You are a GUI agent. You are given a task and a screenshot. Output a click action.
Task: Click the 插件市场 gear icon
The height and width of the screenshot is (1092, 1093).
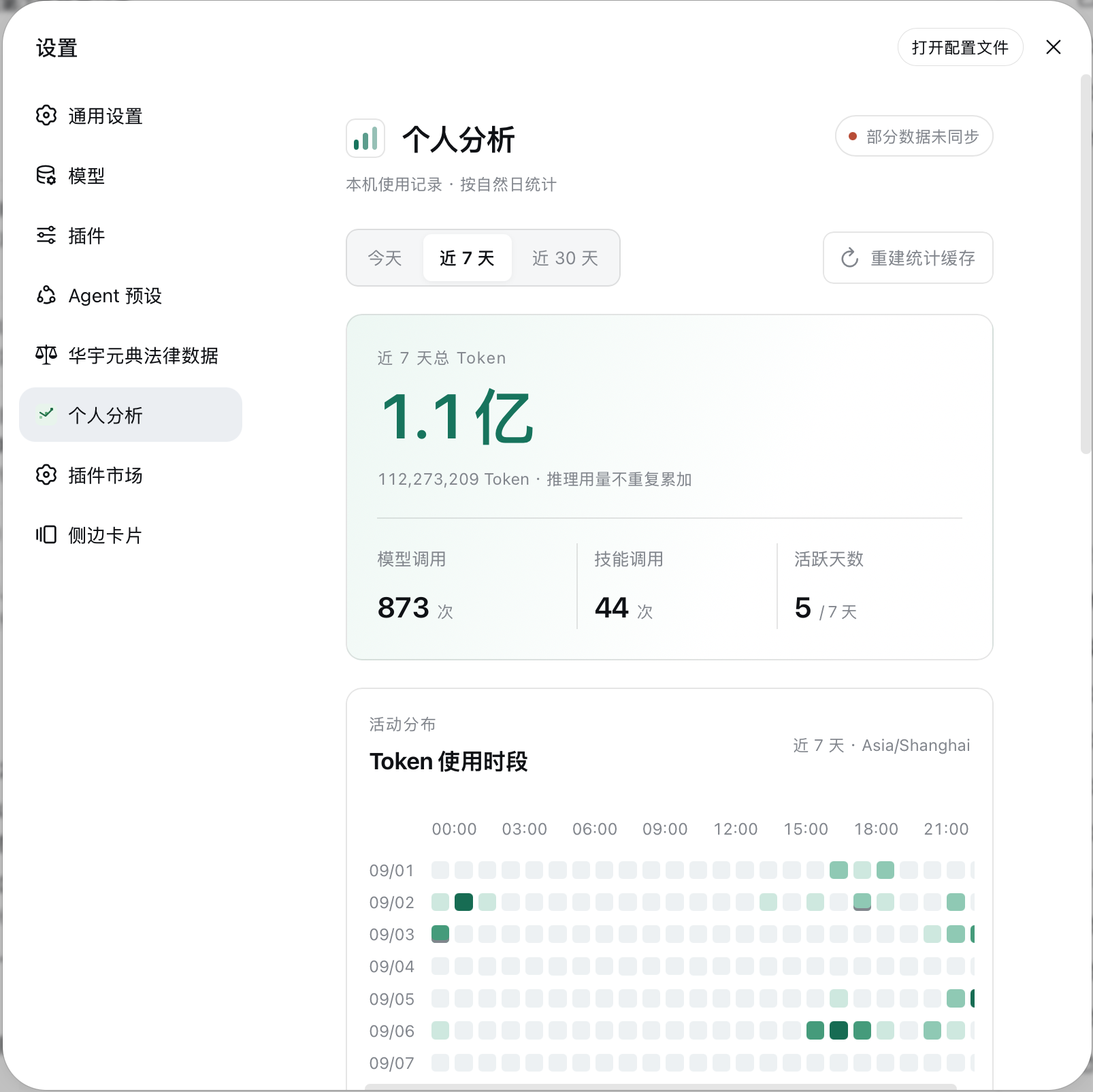pos(46,475)
